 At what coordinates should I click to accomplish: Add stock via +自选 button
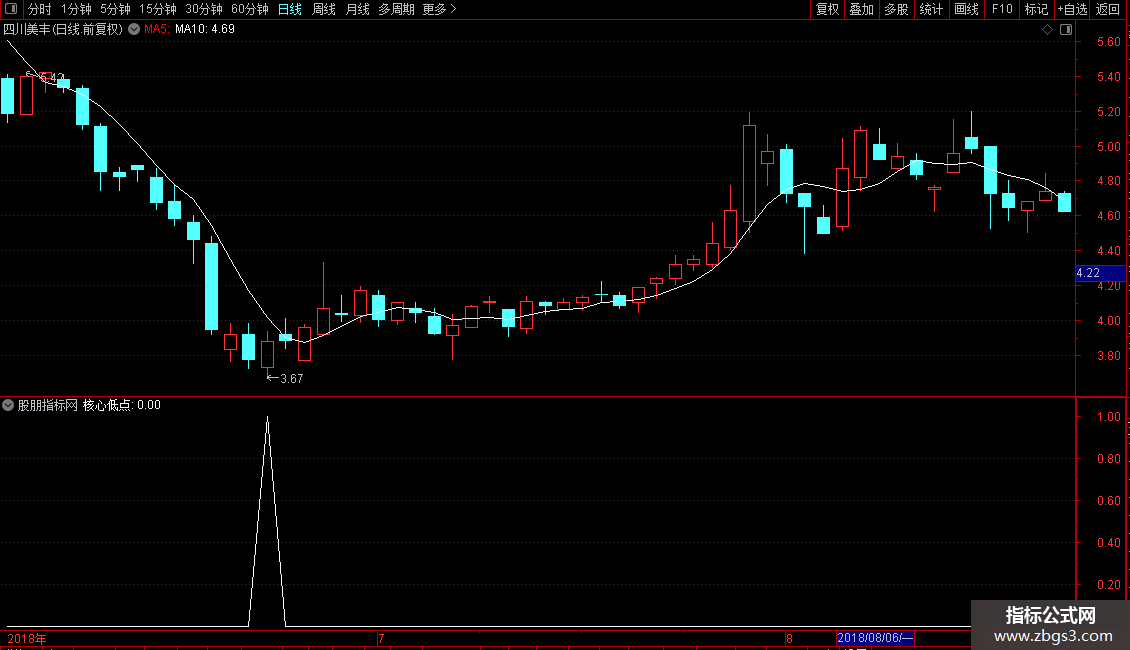coord(1072,9)
